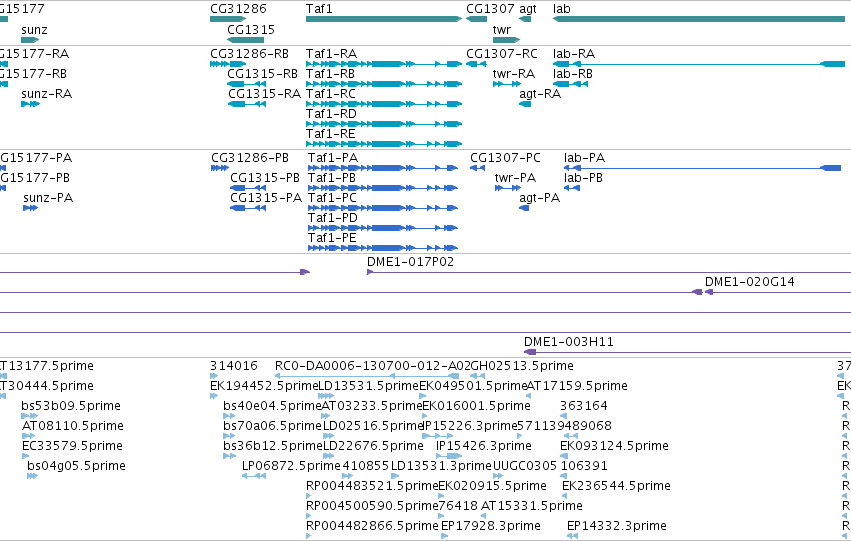Click EST bs36b12.5prime
Viewport: 851px width, 541px height.
pos(229,456)
